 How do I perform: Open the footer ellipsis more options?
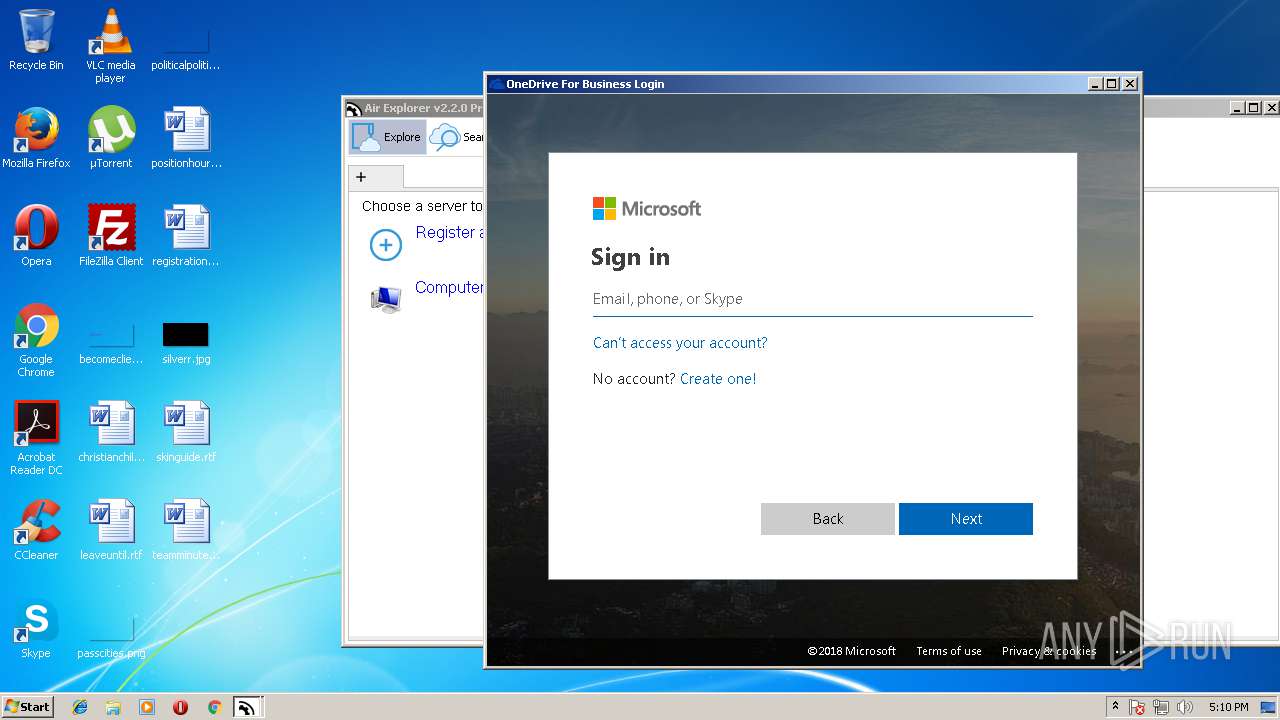pos(1124,651)
